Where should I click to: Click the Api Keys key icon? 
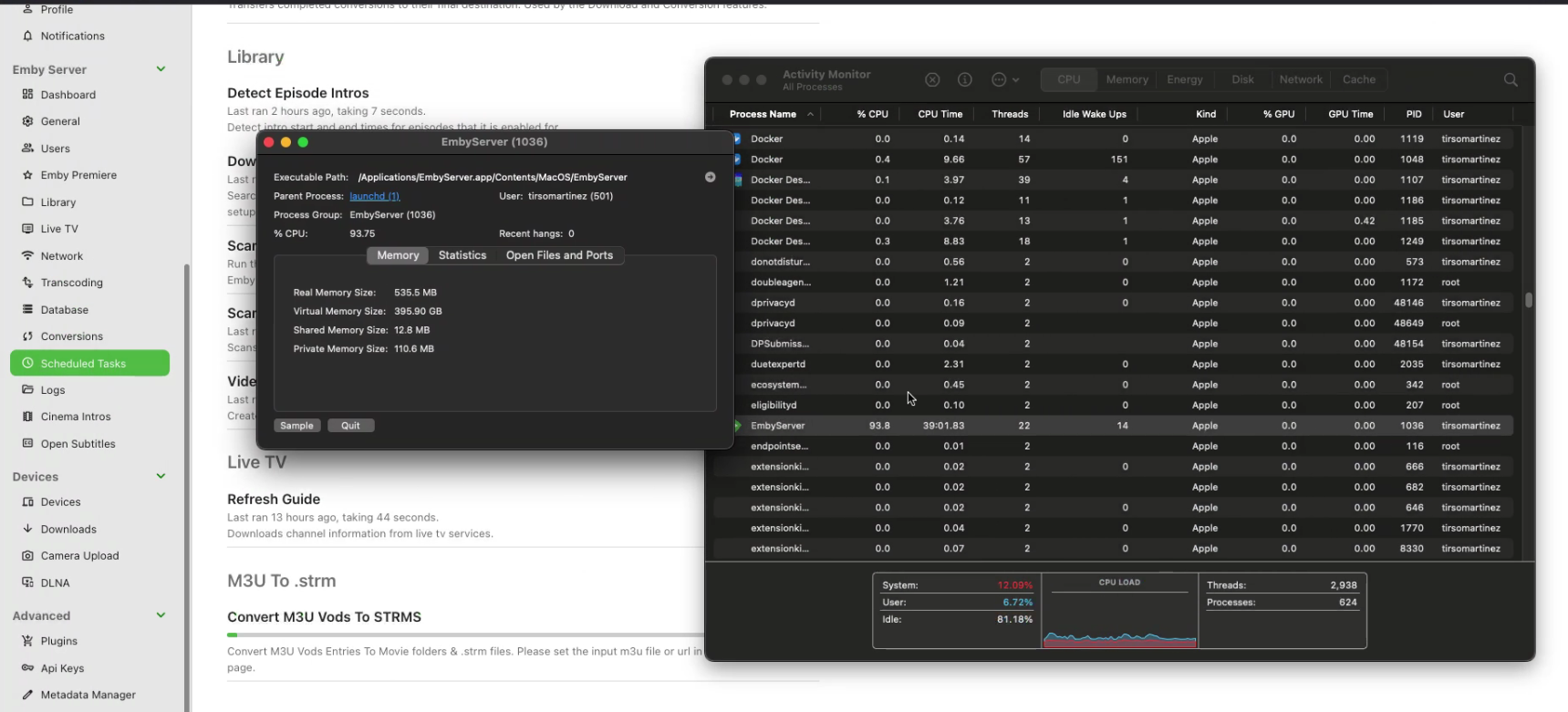point(27,668)
